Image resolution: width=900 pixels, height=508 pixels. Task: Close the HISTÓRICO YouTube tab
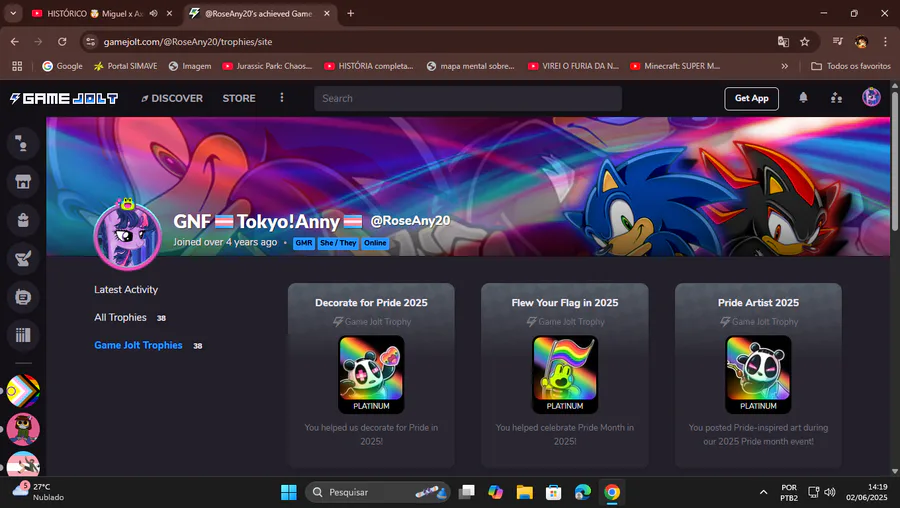click(169, 13)
